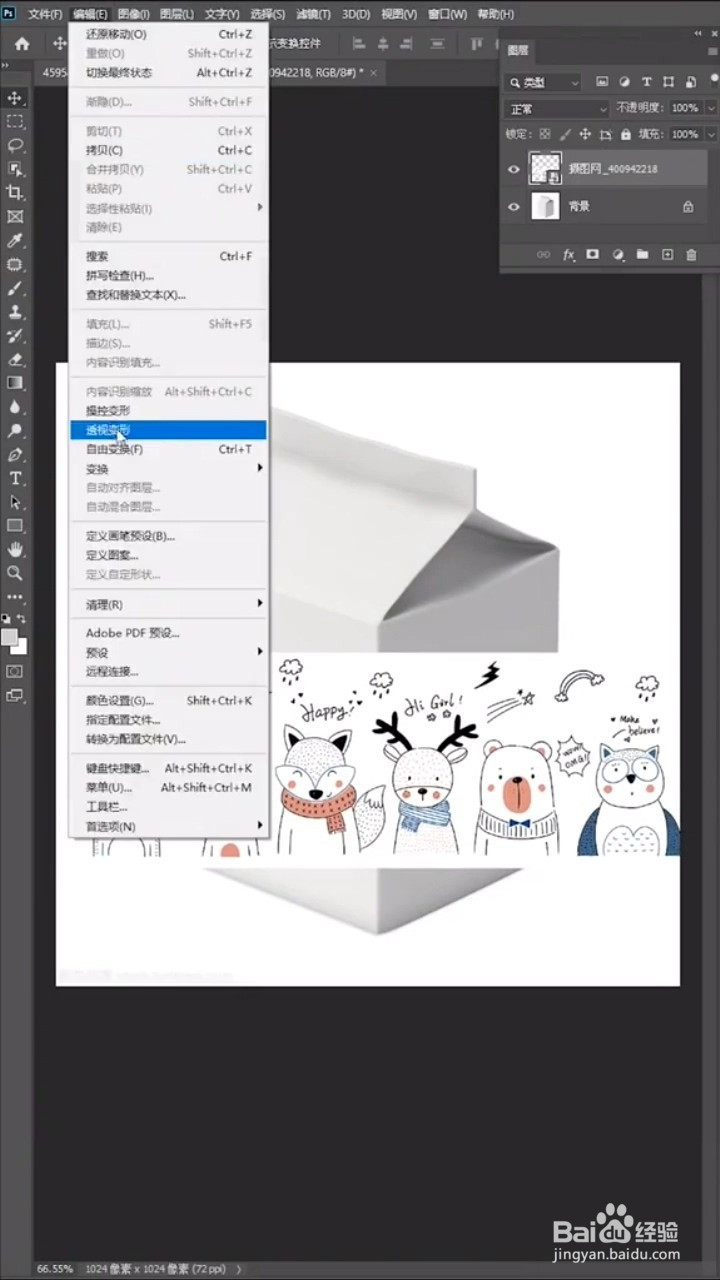Add a layer mask icon
The width and height of the screenshot is (720, 1280).
point(593,255)
